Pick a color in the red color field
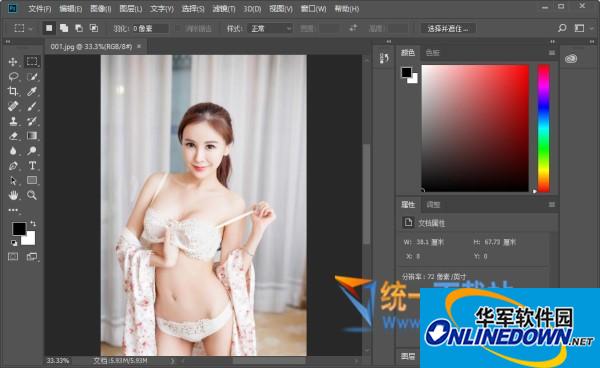This screenshot has width=600, height=368. 475,128
